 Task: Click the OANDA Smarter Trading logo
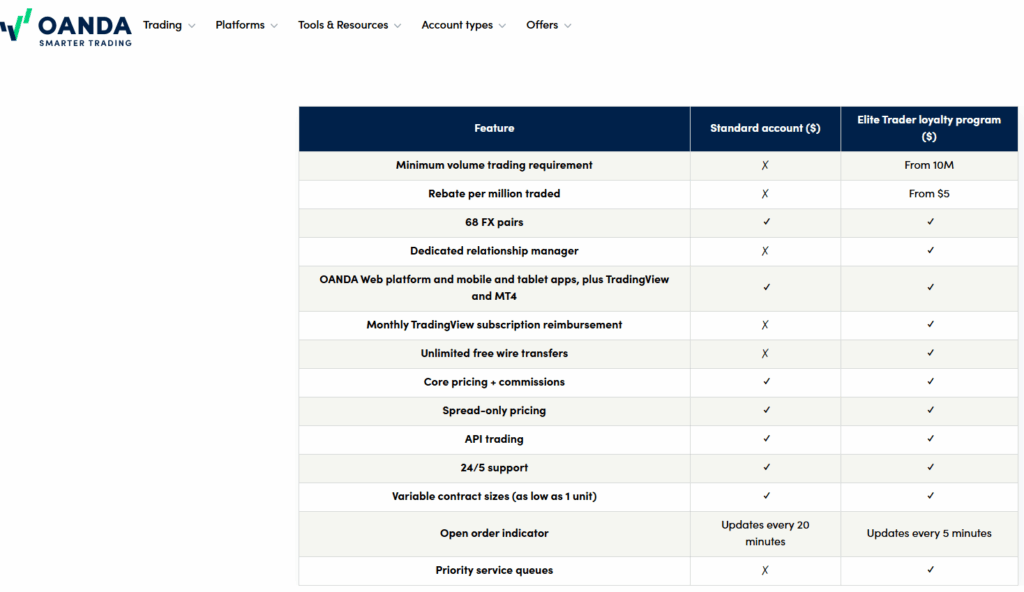pyautogui.click(x=66, y=27)
